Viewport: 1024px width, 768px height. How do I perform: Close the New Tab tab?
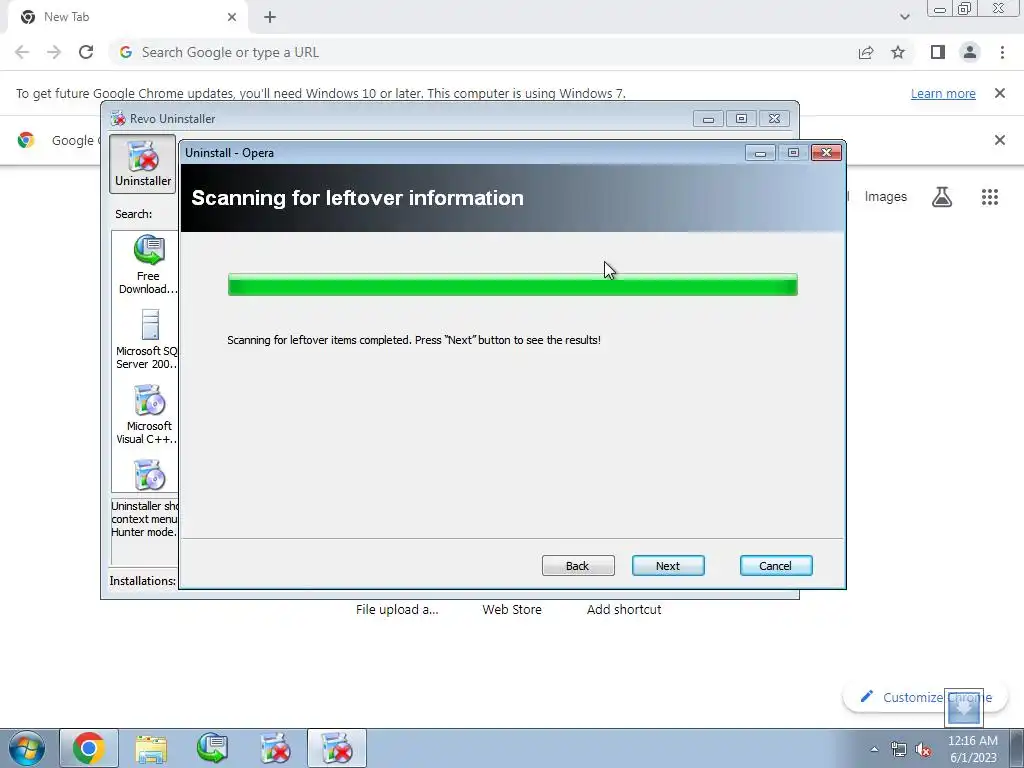click(x=232, y=17)
